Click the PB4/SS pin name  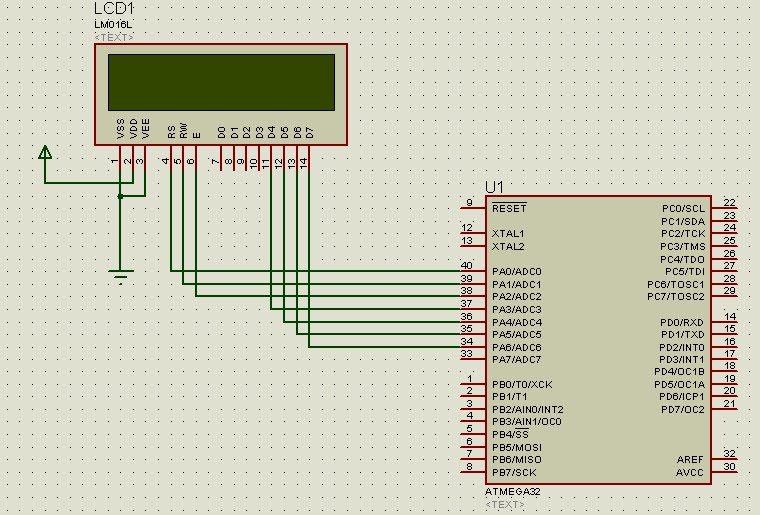click(x=510, y=434)
